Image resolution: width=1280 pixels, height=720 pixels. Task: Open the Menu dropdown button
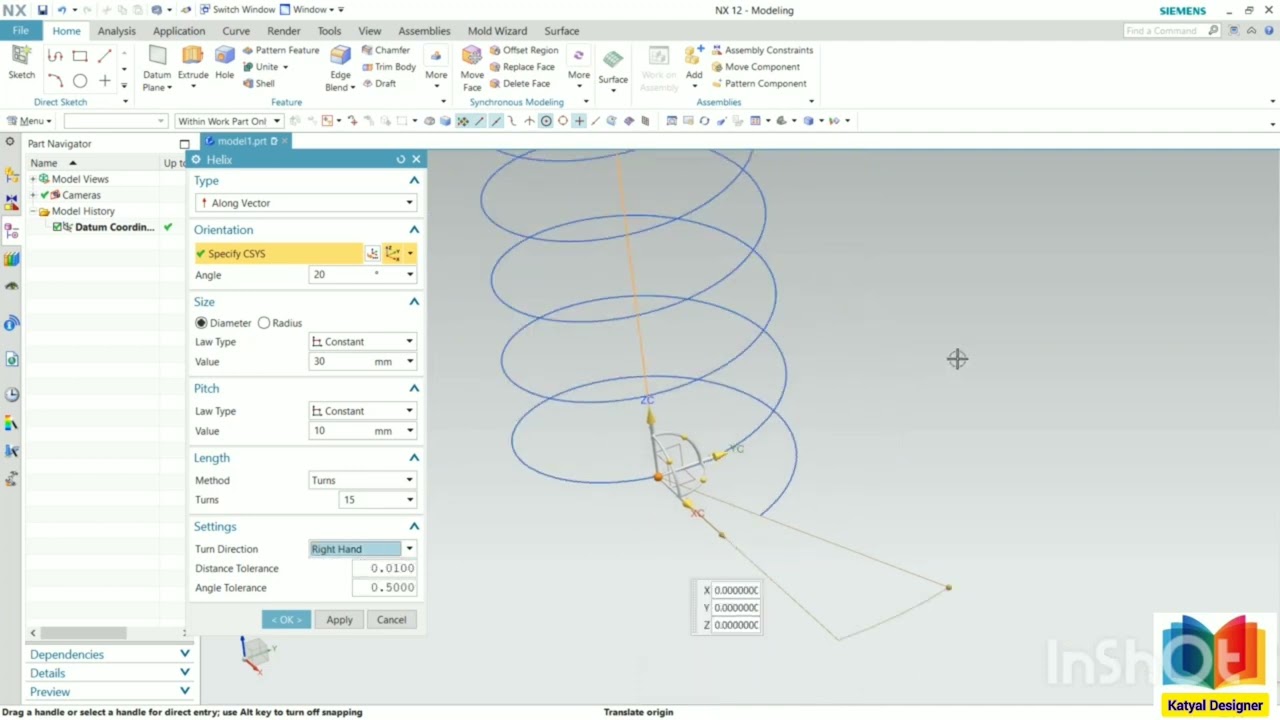click(28, 121)
